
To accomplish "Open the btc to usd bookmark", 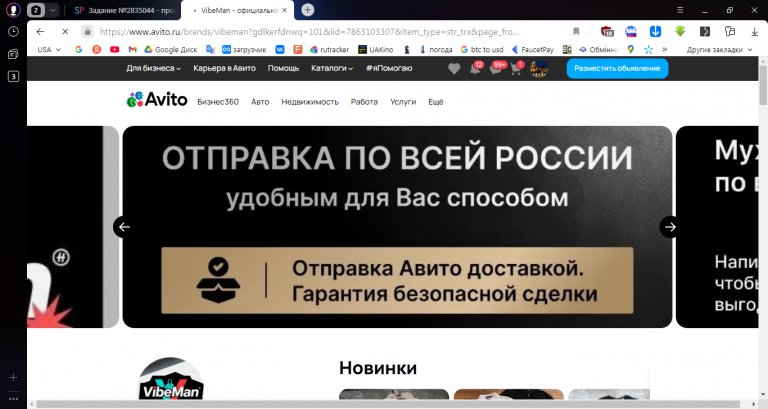I will click(x=482, y=49).
